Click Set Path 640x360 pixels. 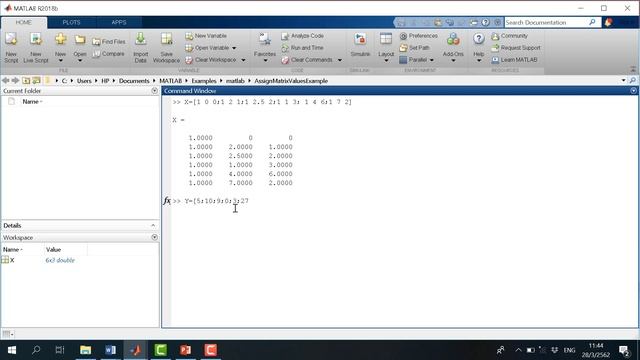(415, 48)
